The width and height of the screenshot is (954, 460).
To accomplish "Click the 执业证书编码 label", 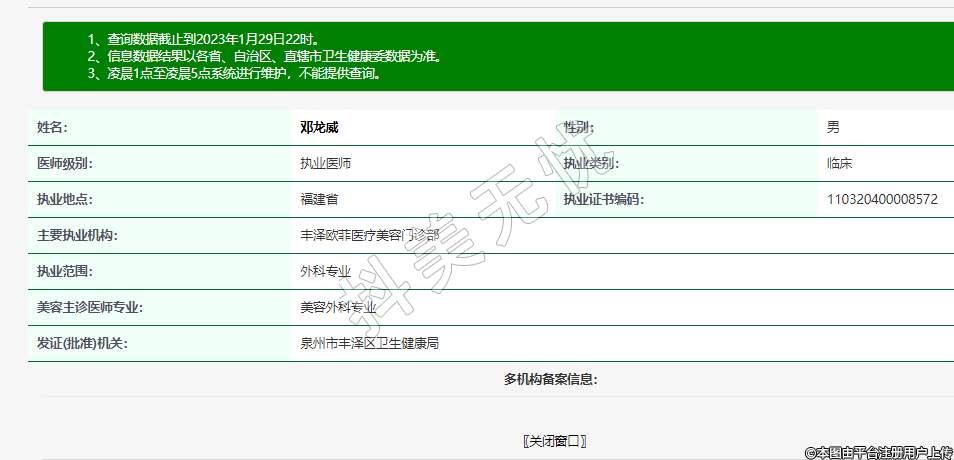I will pos(603,200).
